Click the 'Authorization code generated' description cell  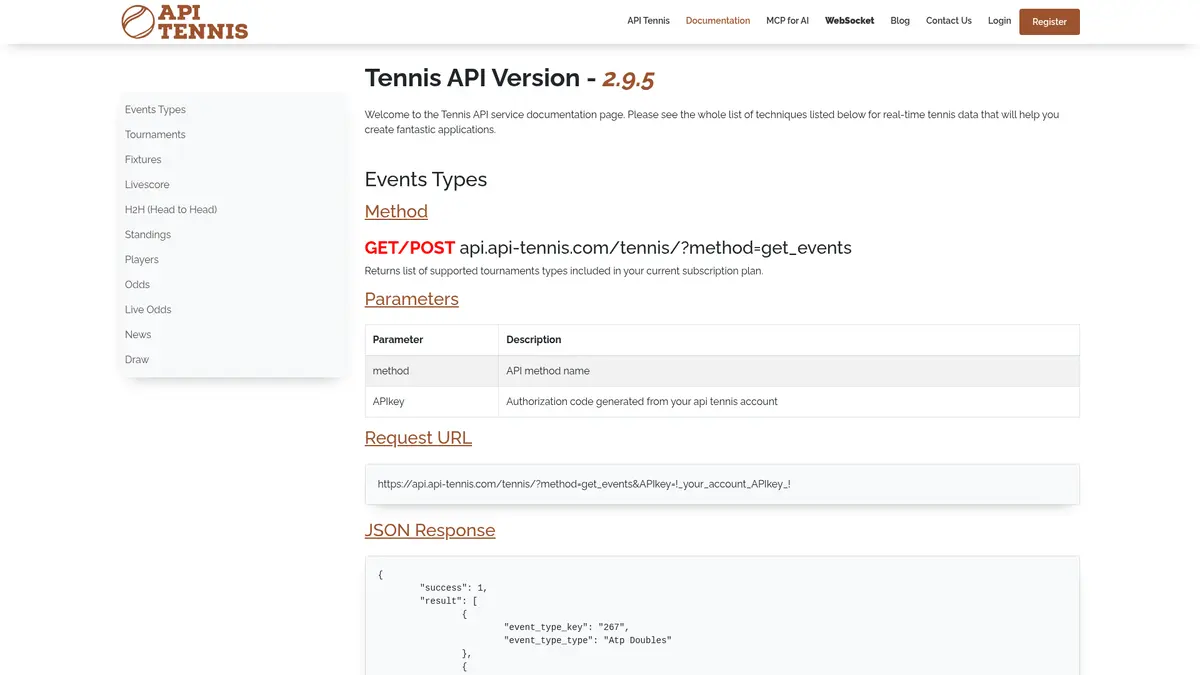pyautogui.click(x=789, y=401)
